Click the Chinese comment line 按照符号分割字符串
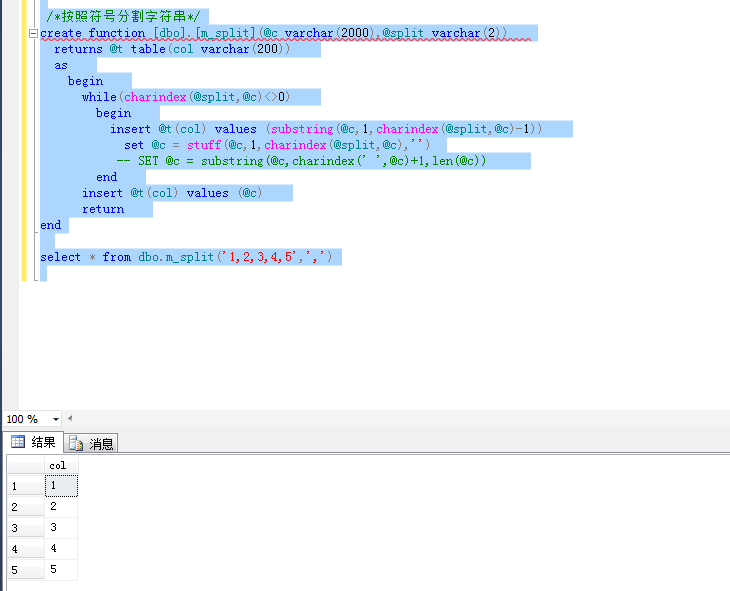This screenshot has height=591, width=730. (x=123, y=17)
